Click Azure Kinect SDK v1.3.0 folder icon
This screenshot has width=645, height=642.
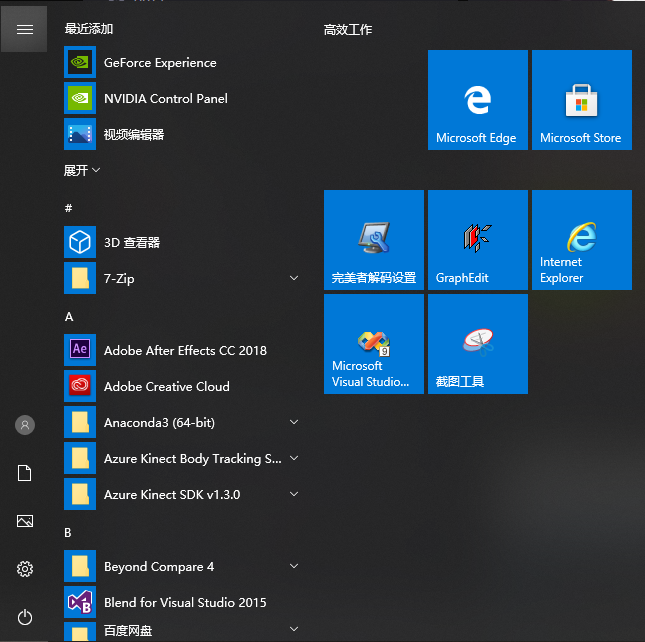[x=80, y=494]
